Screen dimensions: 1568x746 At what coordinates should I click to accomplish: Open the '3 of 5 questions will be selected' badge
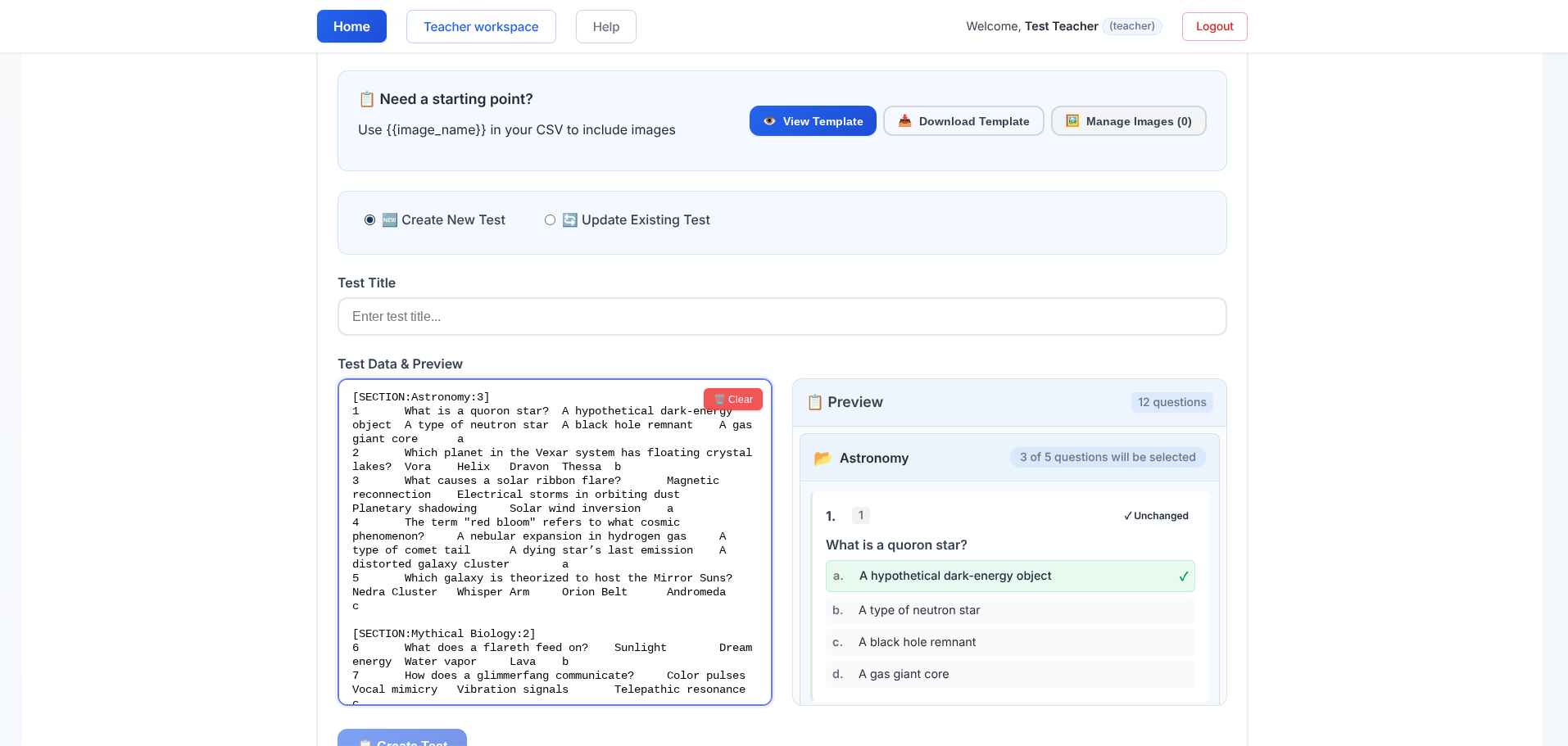coord(1108,457)
